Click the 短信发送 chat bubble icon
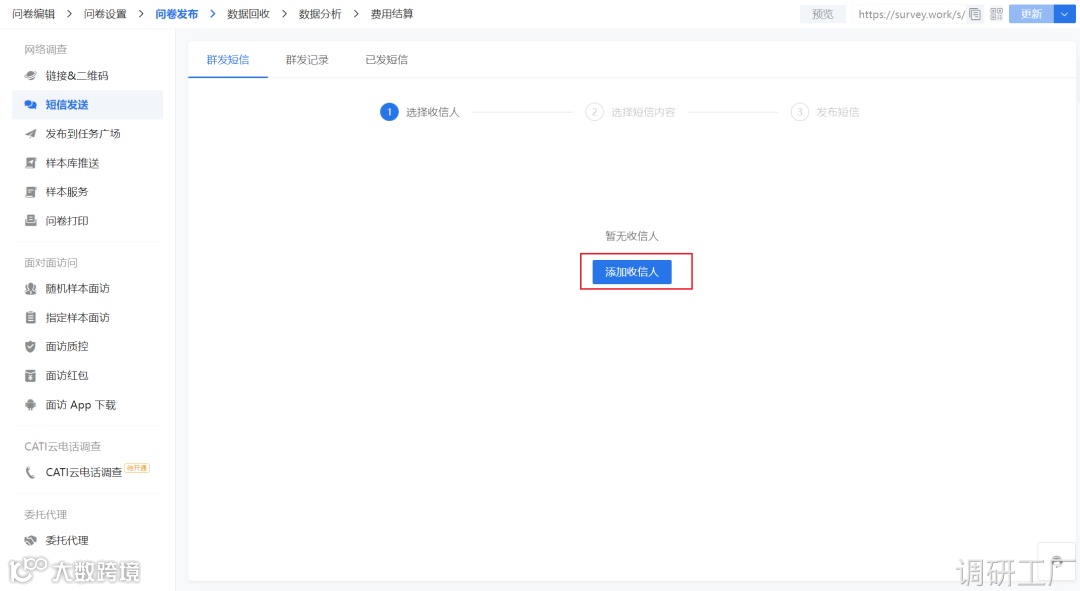The width and height of the screenshot is (1080, 591). click(30, 105)
